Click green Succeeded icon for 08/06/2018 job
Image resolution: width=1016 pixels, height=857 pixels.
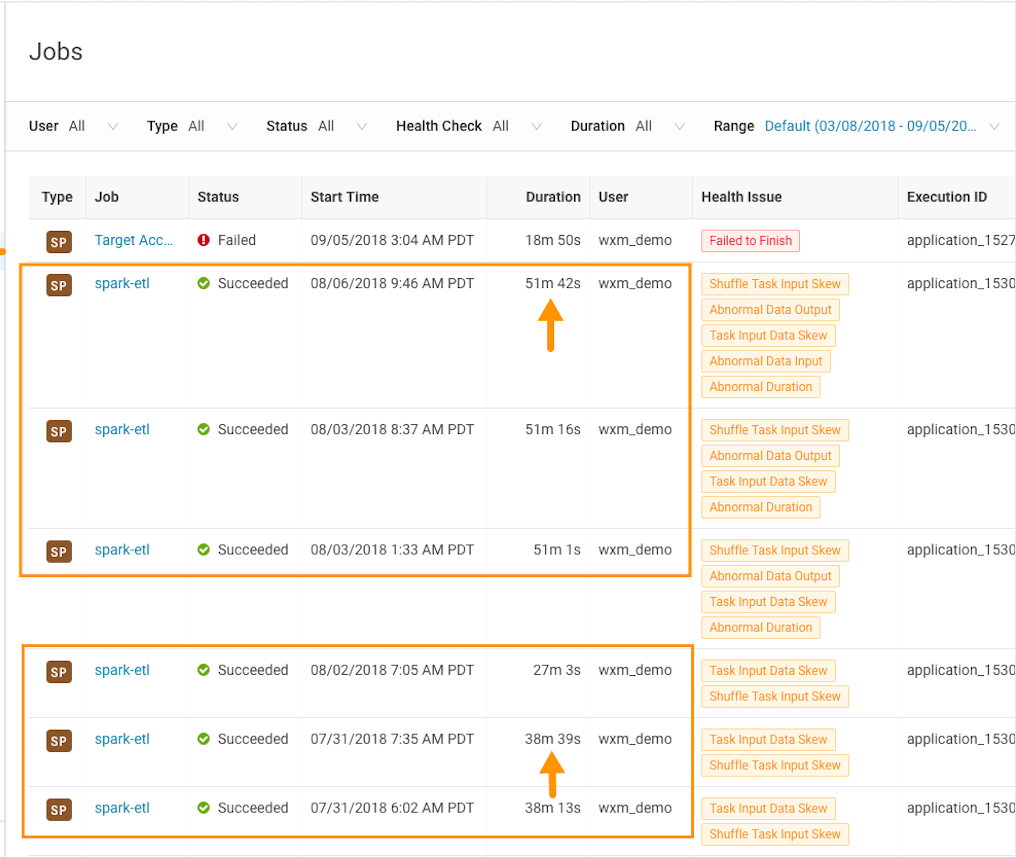(204, 284)
